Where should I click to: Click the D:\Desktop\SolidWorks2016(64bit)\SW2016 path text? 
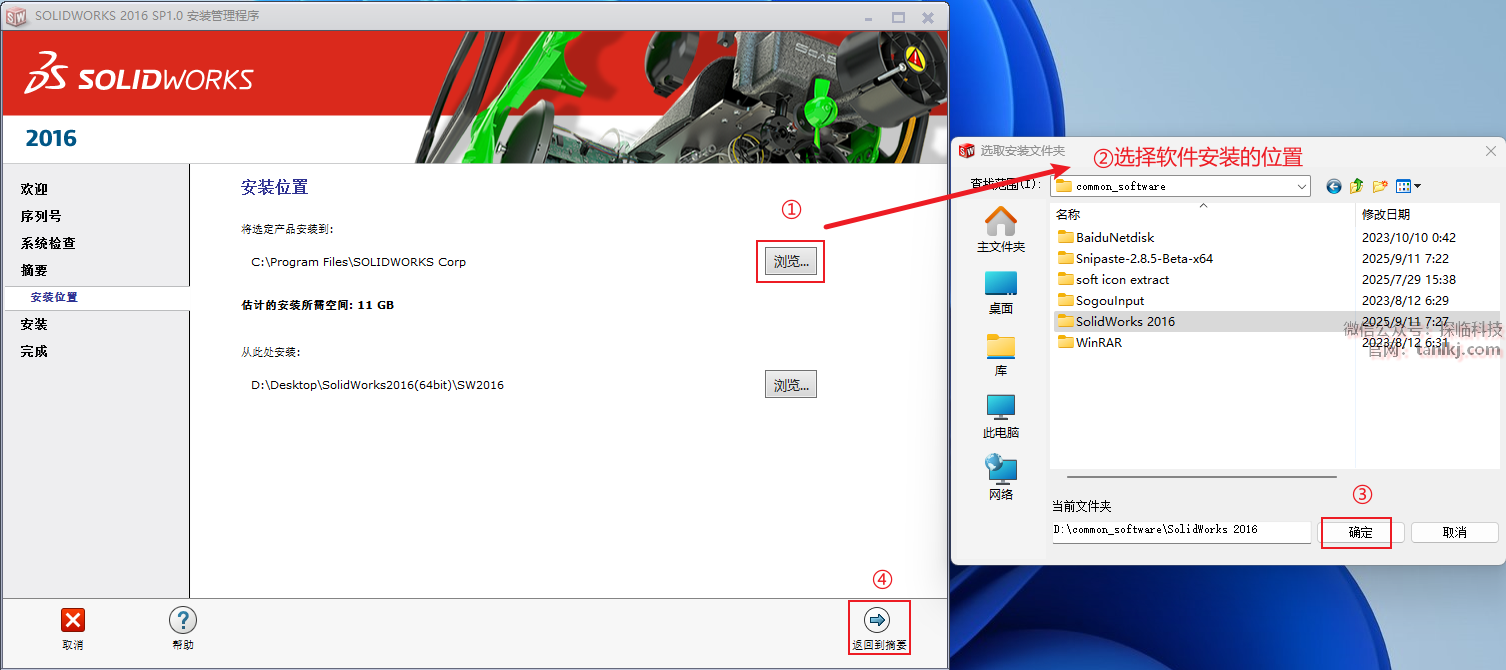[378, 384]
